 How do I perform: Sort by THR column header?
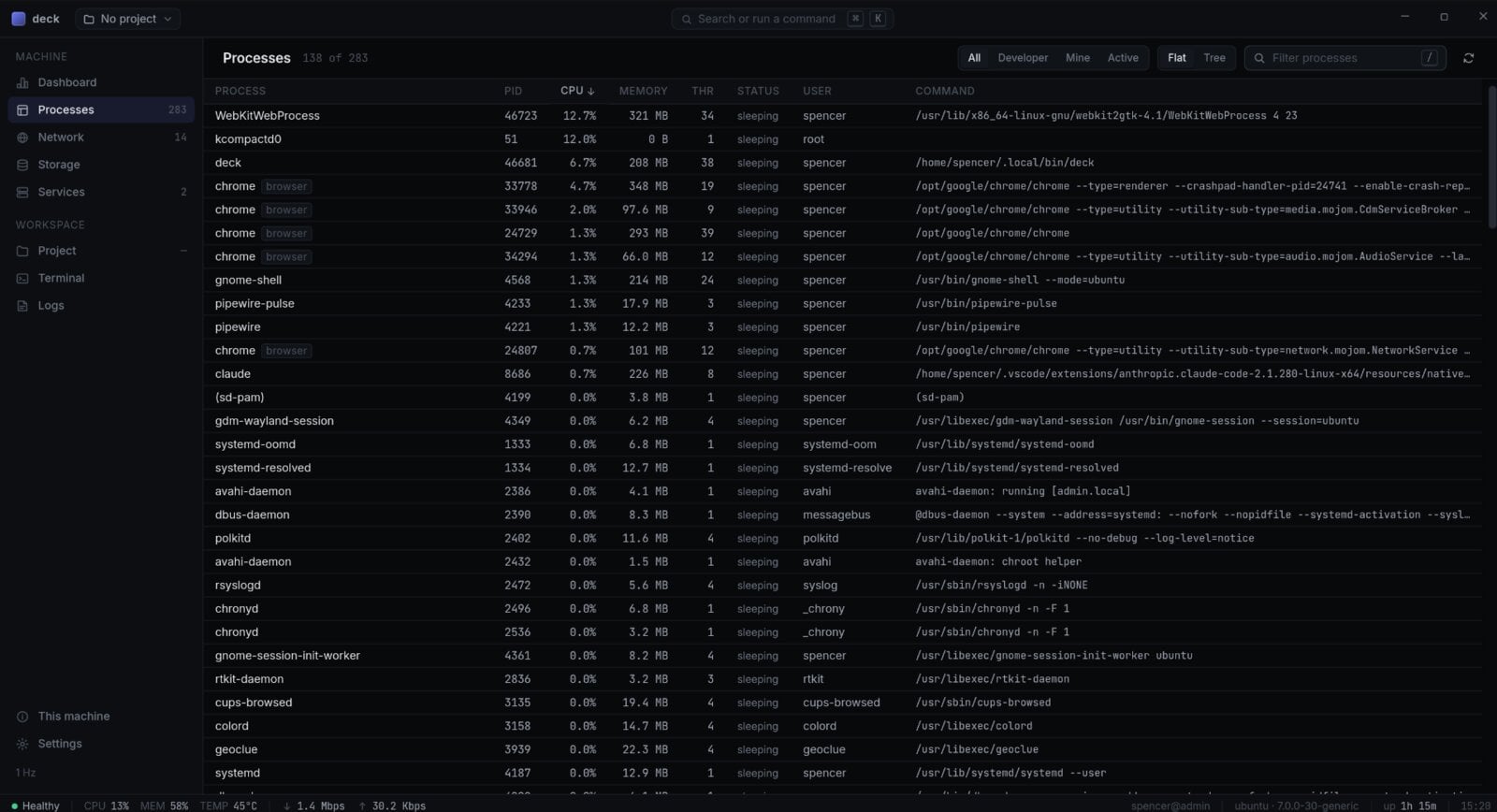click(x=703, y=91)
